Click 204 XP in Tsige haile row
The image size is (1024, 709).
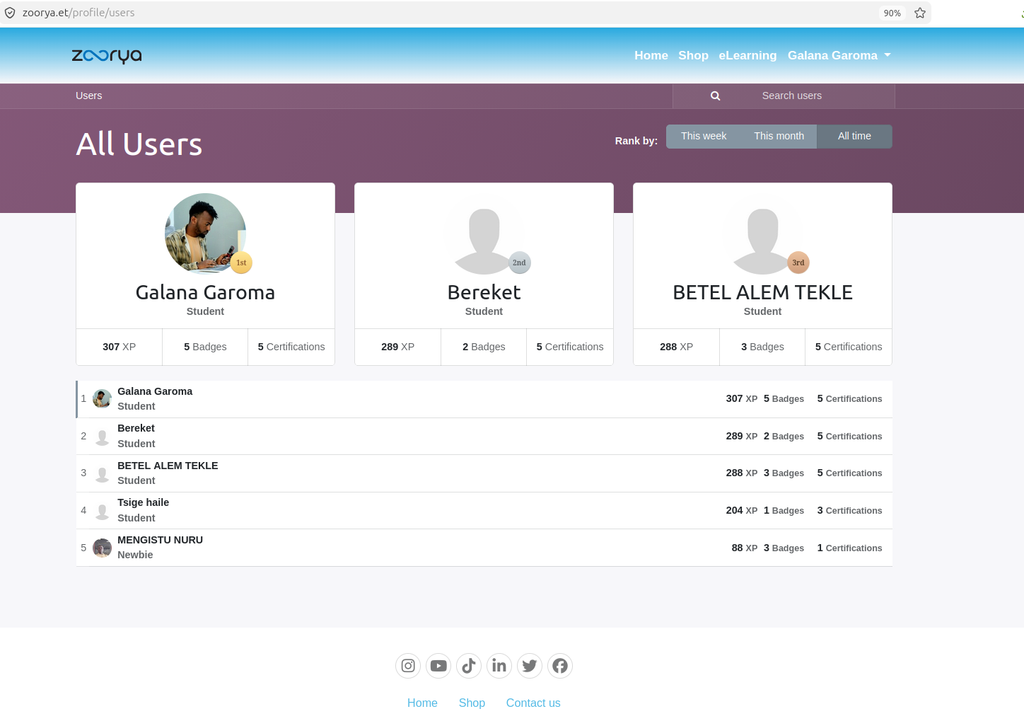click(x=741, y=511)
